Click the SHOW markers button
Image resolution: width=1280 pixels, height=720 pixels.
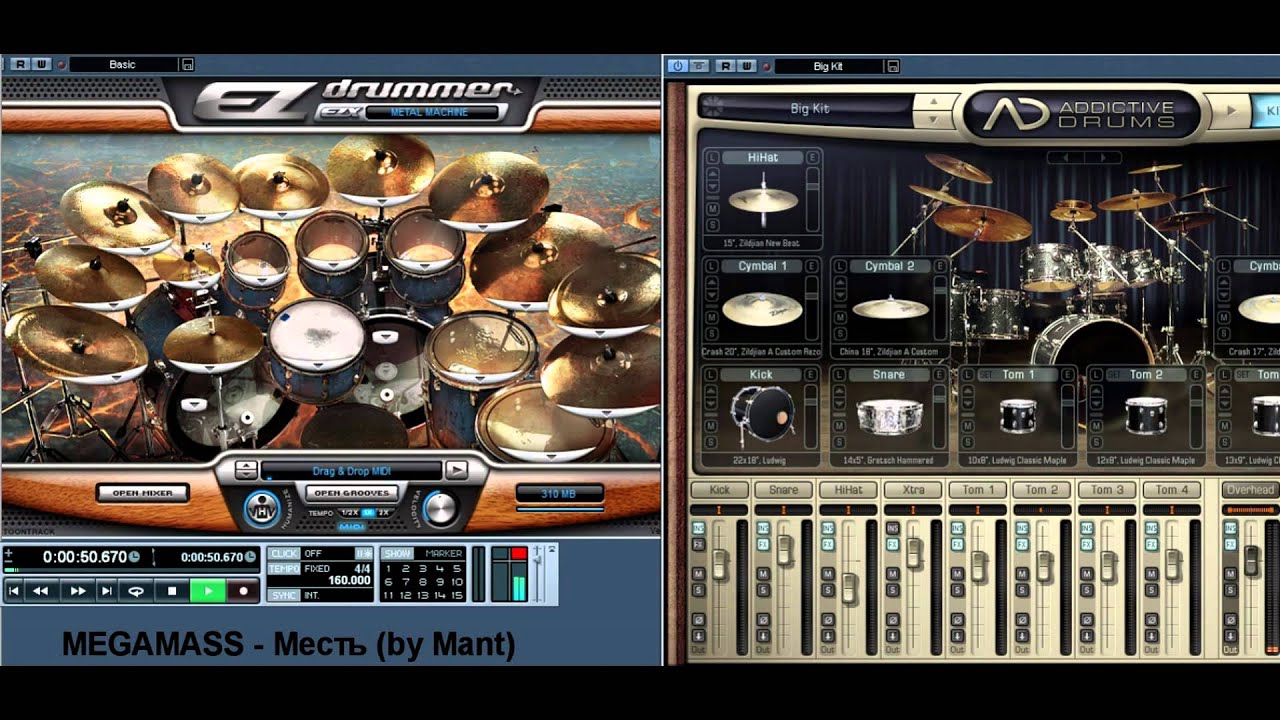[x=398, y=553]
